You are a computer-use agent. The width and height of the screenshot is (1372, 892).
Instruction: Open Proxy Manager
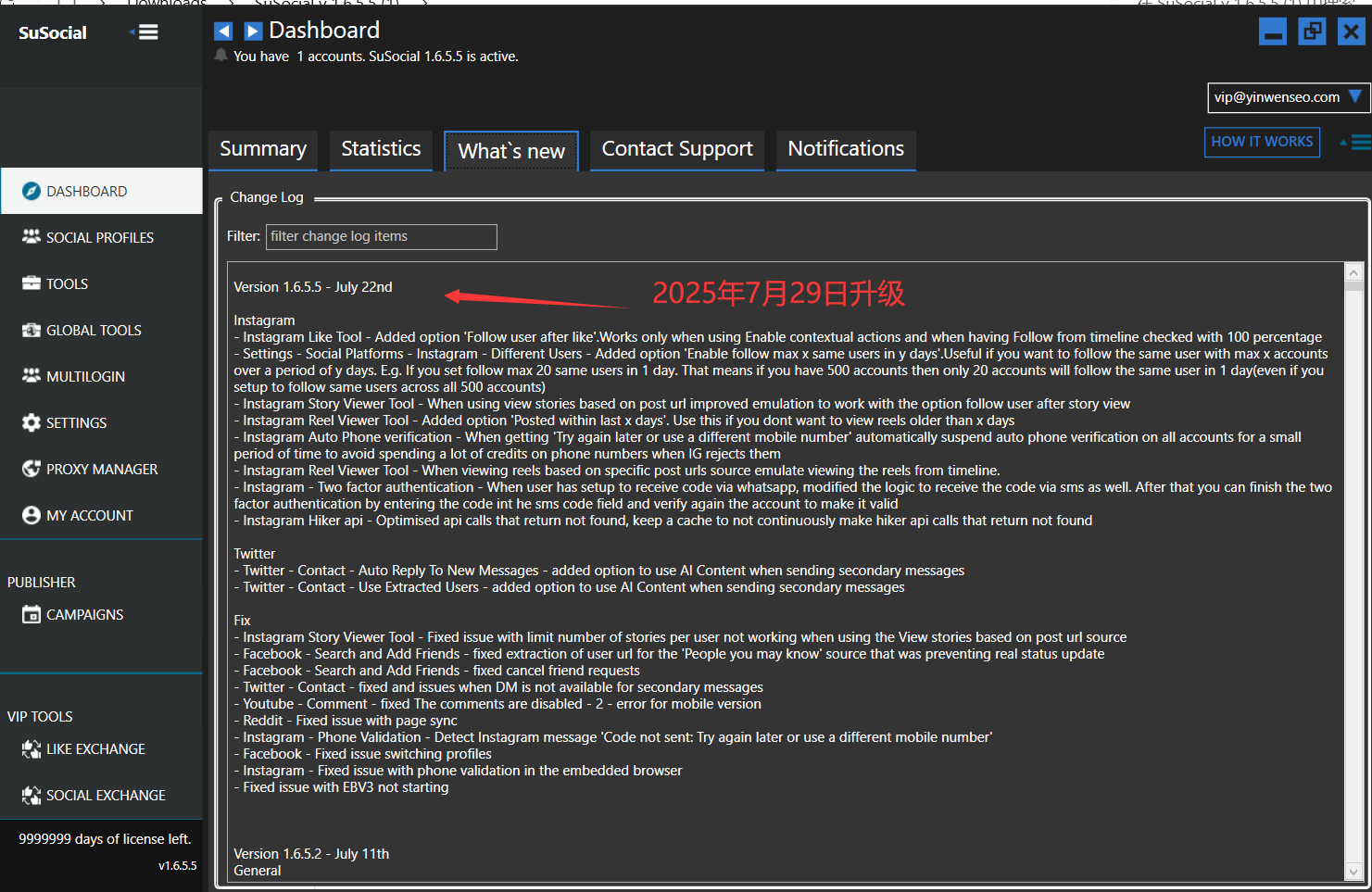(x=101, y=469)
